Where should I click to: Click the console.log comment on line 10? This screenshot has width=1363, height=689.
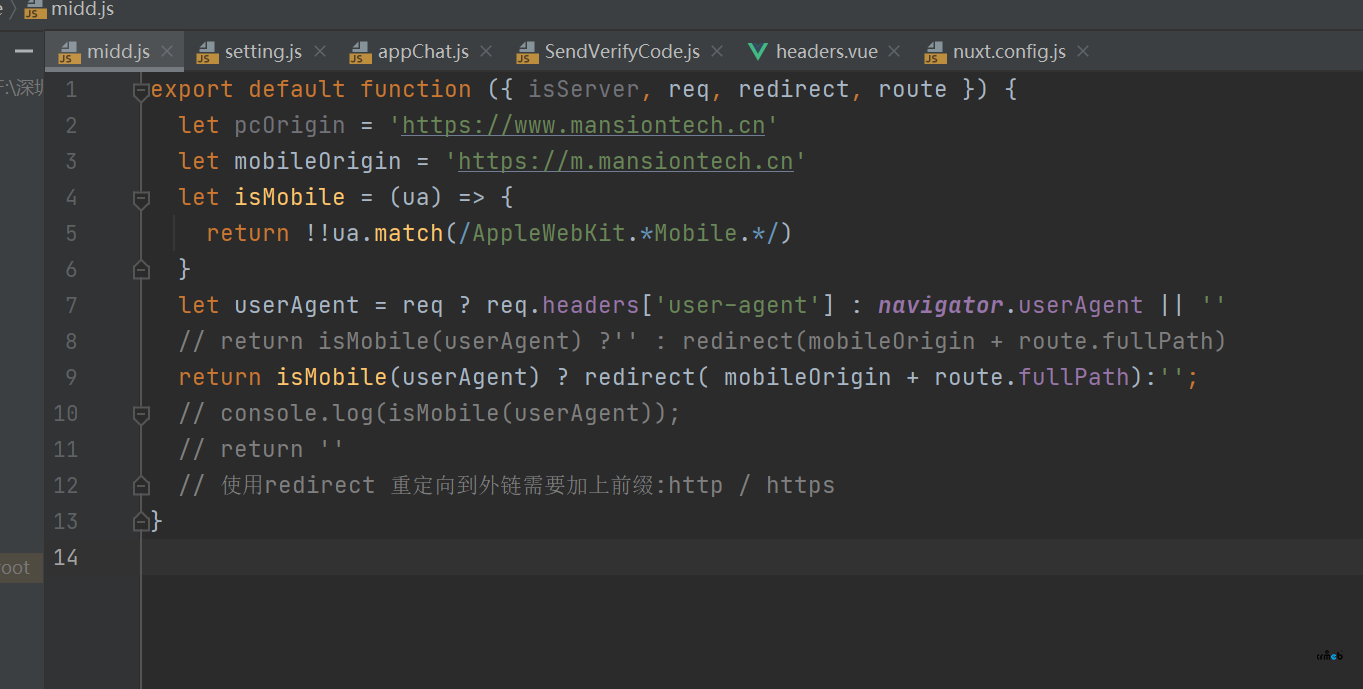pos(429,414)
